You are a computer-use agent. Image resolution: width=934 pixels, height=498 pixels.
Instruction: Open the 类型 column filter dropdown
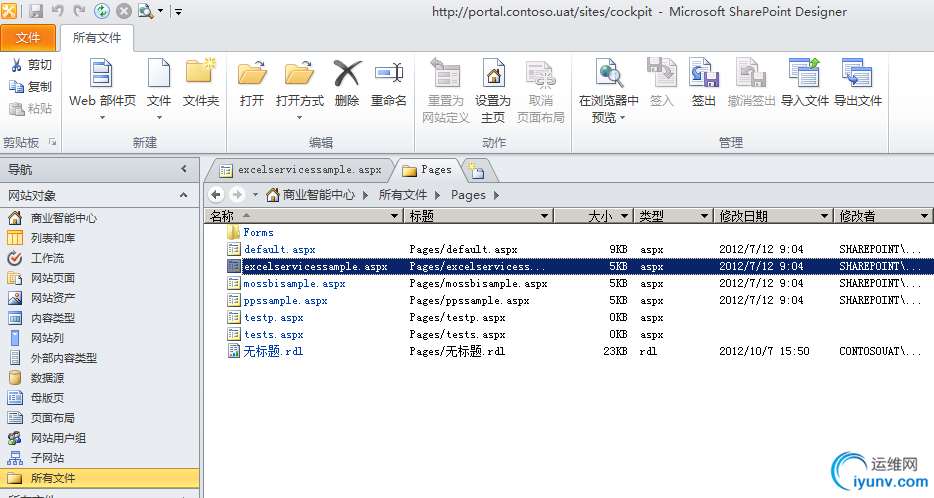704,216
